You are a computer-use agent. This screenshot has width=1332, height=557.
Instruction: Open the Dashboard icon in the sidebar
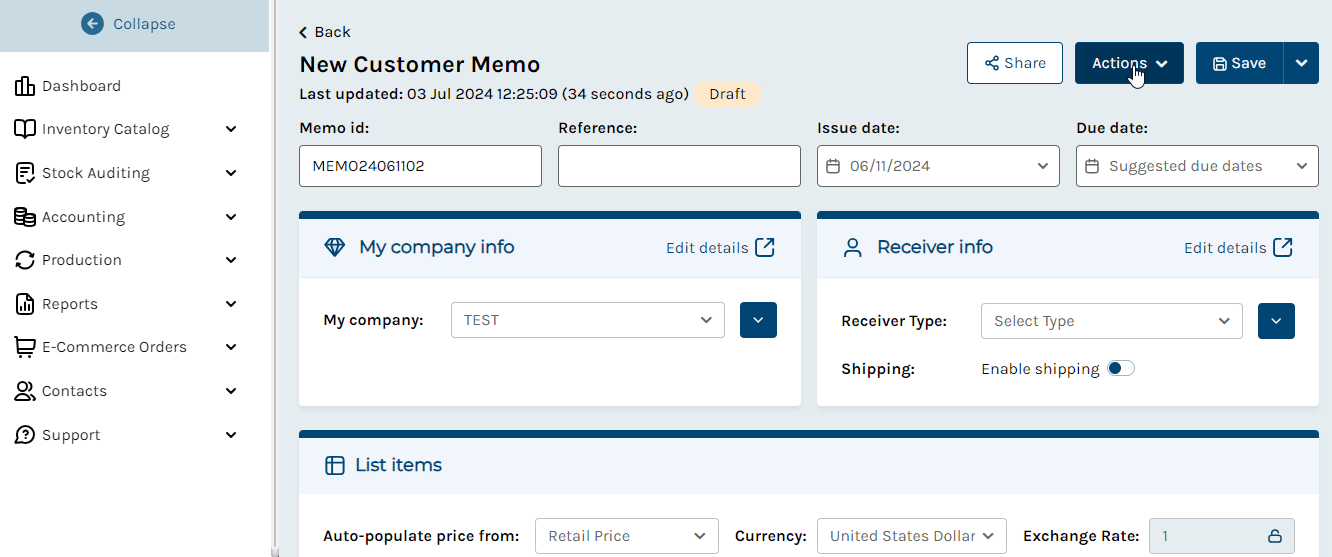click(25, 86)
